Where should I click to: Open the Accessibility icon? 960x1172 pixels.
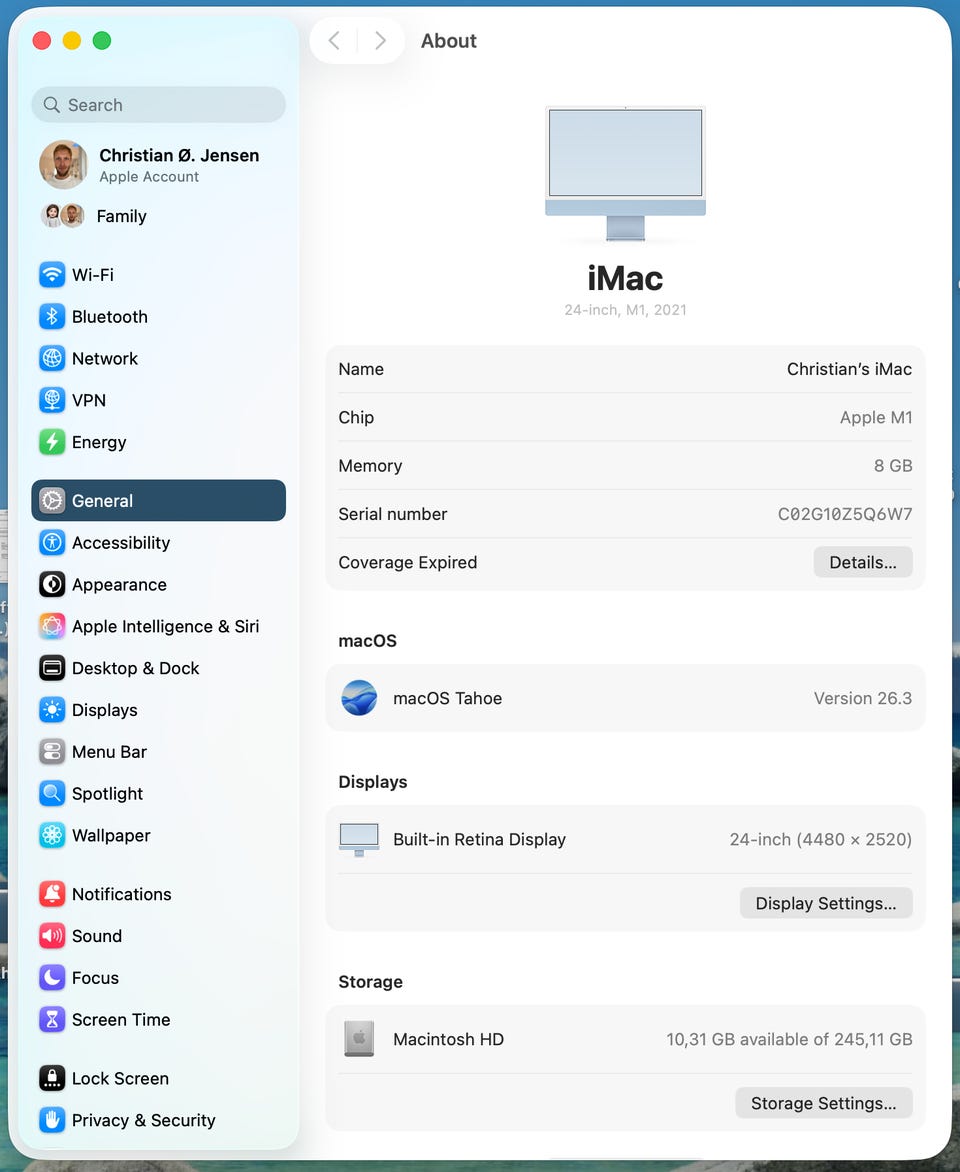tap(52, 542)
